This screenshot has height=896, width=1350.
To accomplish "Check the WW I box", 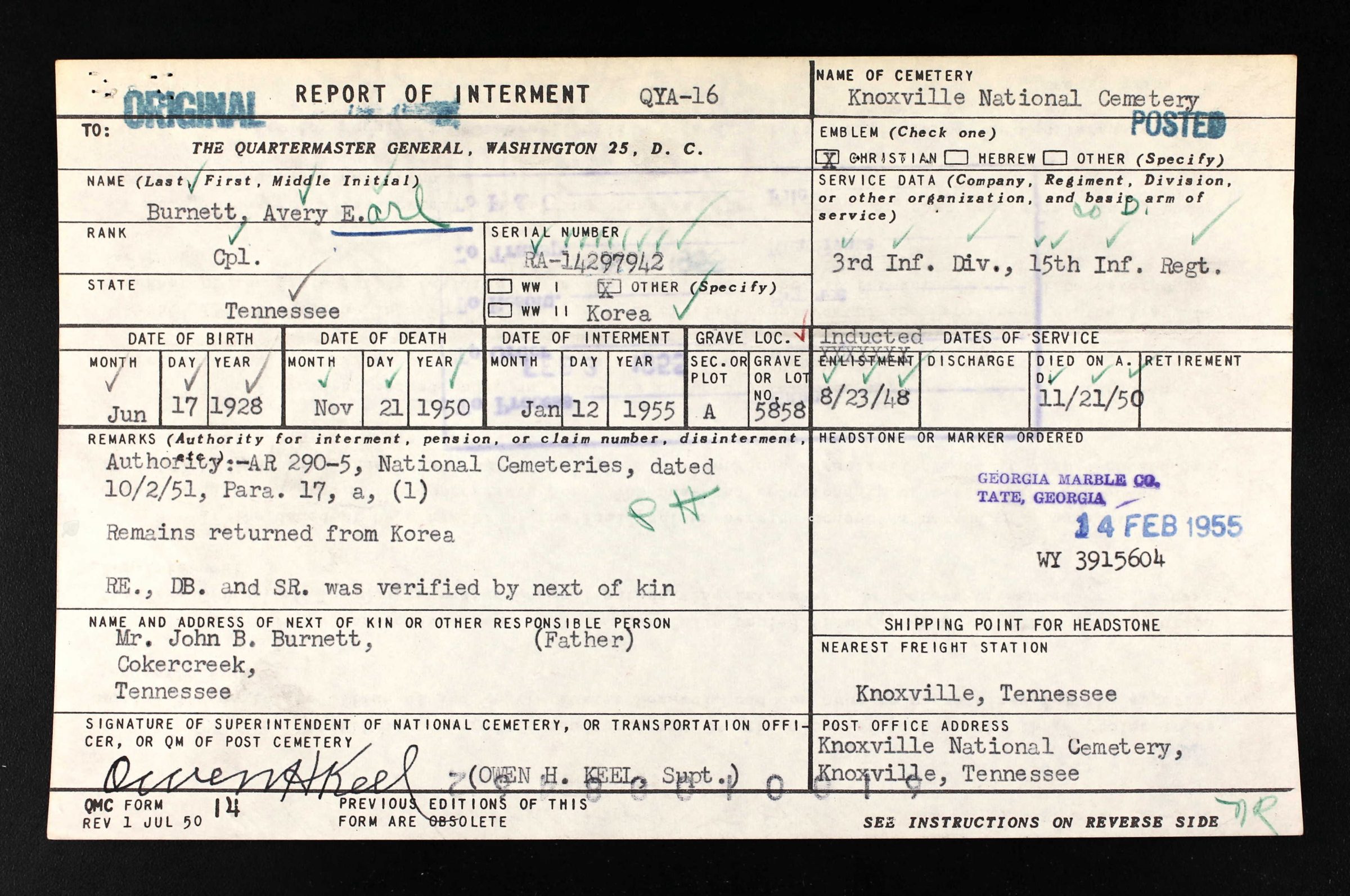I will click(x=500, y=286).
